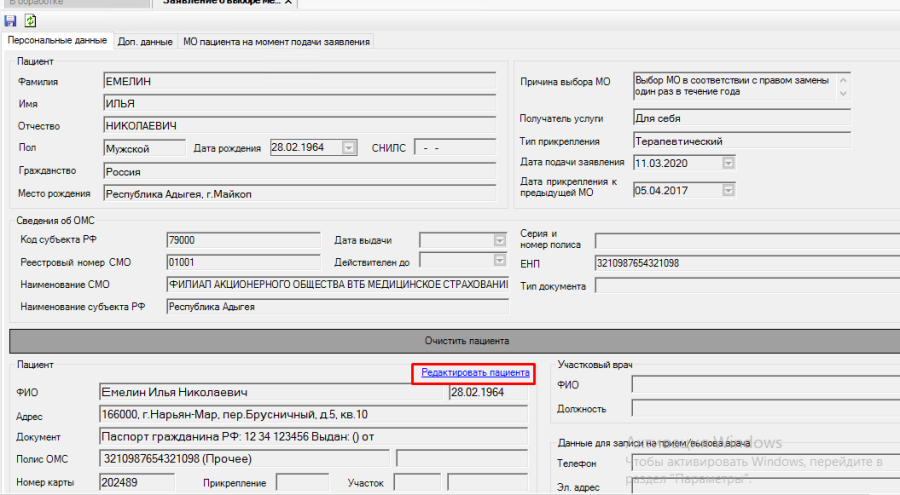Click the Гражданство field with Россия
900x495 pixels.
[300, 171]
